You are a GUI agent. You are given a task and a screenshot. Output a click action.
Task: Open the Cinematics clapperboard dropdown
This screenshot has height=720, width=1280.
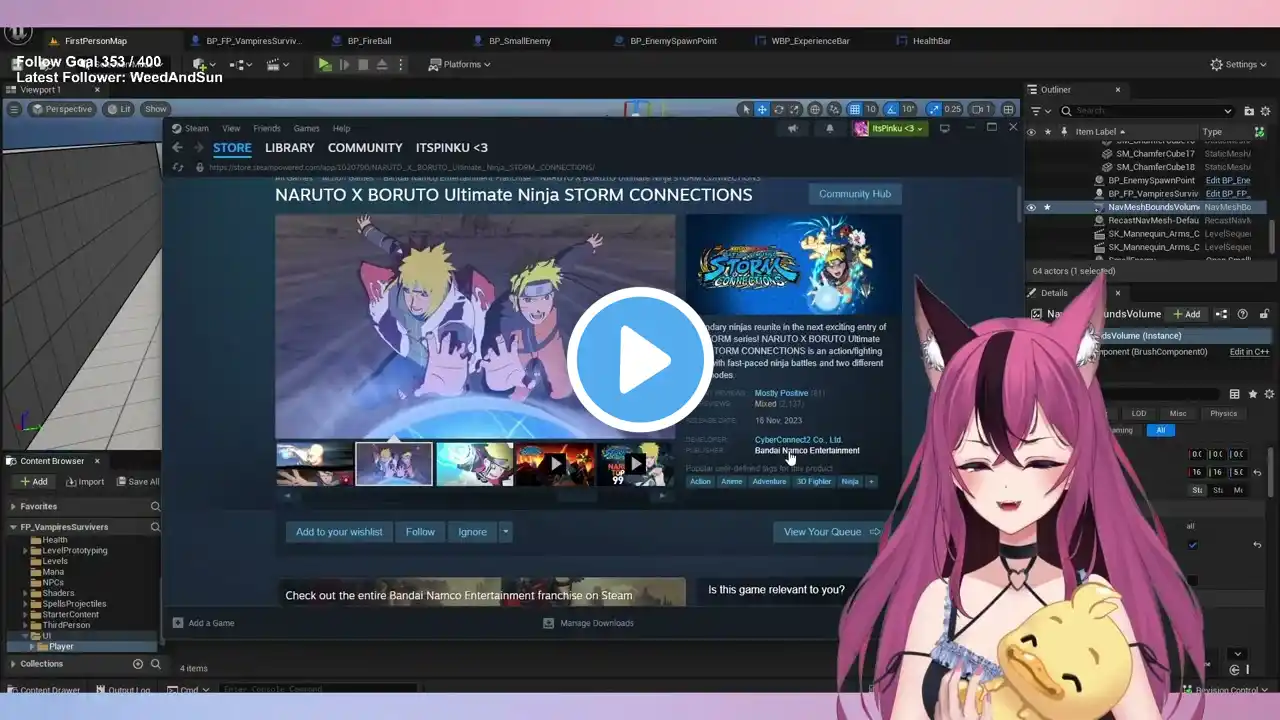coord(277,64)
